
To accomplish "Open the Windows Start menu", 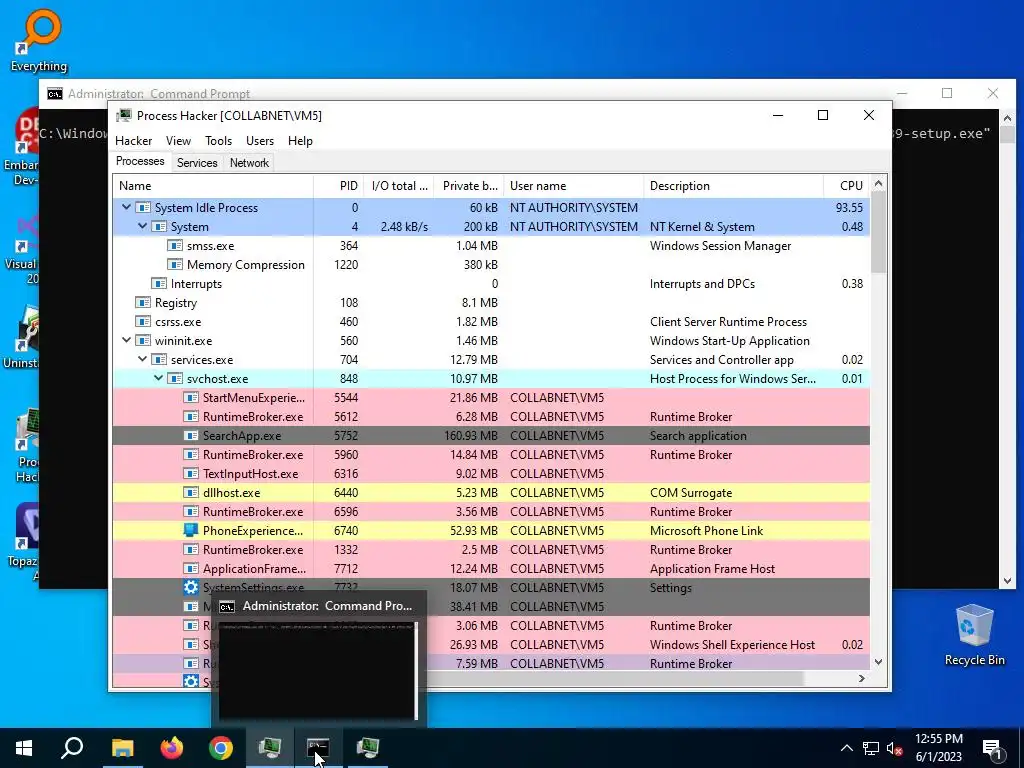I will 24,748.
